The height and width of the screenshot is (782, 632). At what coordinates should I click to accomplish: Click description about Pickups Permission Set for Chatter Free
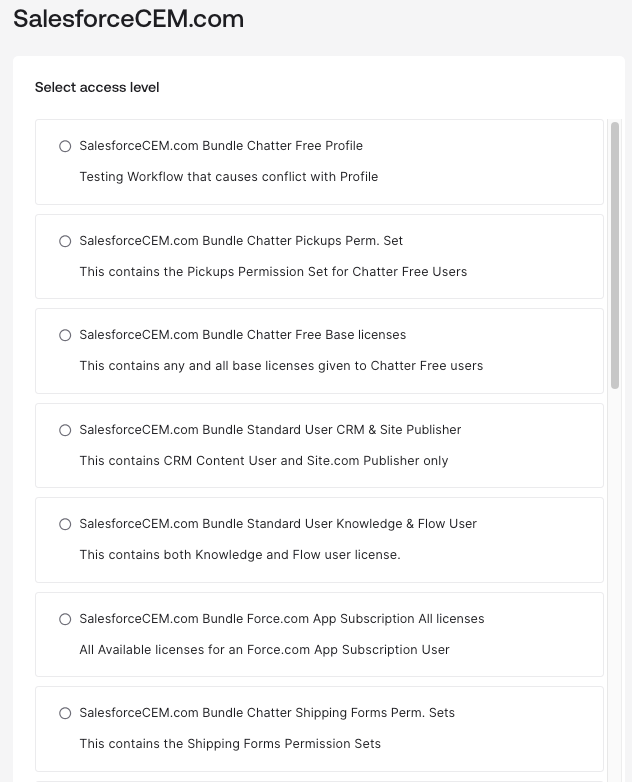pos(273,272)
